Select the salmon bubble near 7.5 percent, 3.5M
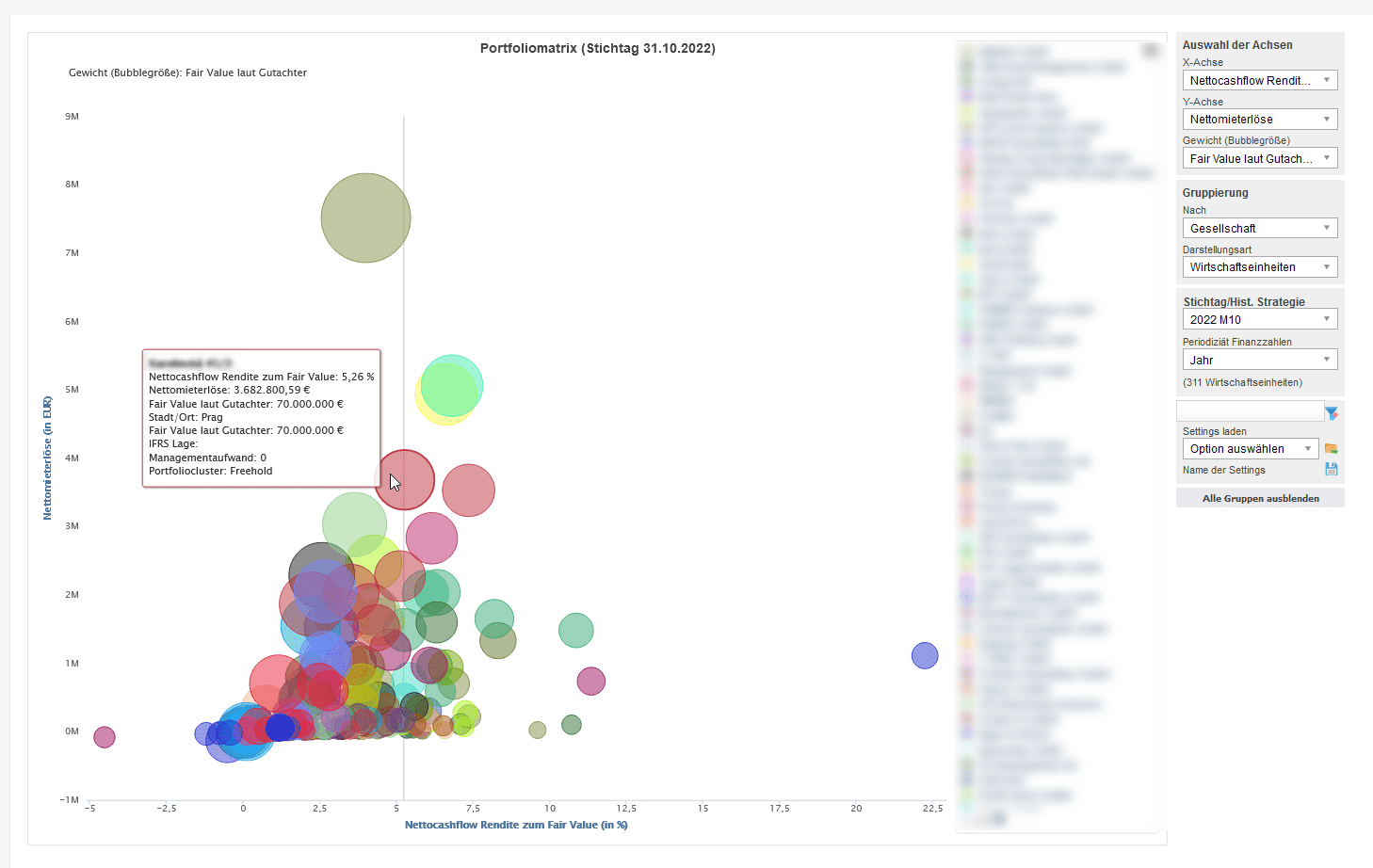 469,490
